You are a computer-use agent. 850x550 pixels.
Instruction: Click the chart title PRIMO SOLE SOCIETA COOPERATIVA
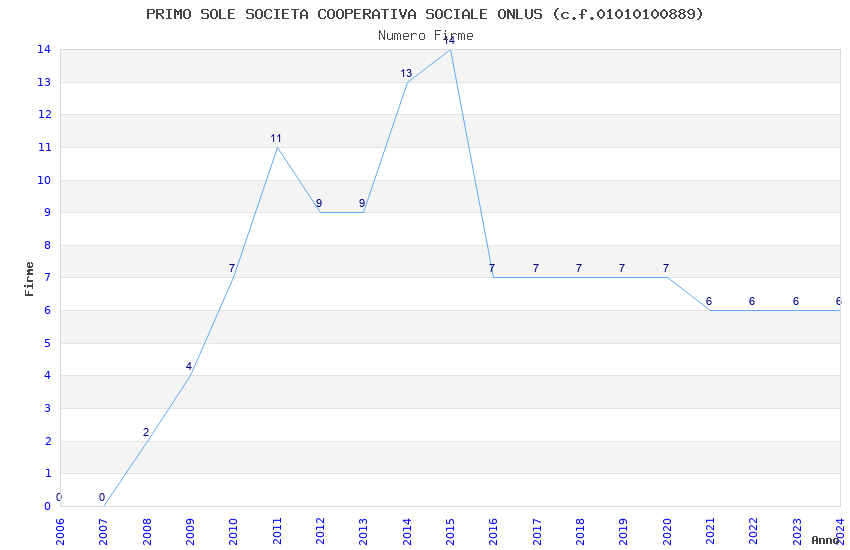424,14
